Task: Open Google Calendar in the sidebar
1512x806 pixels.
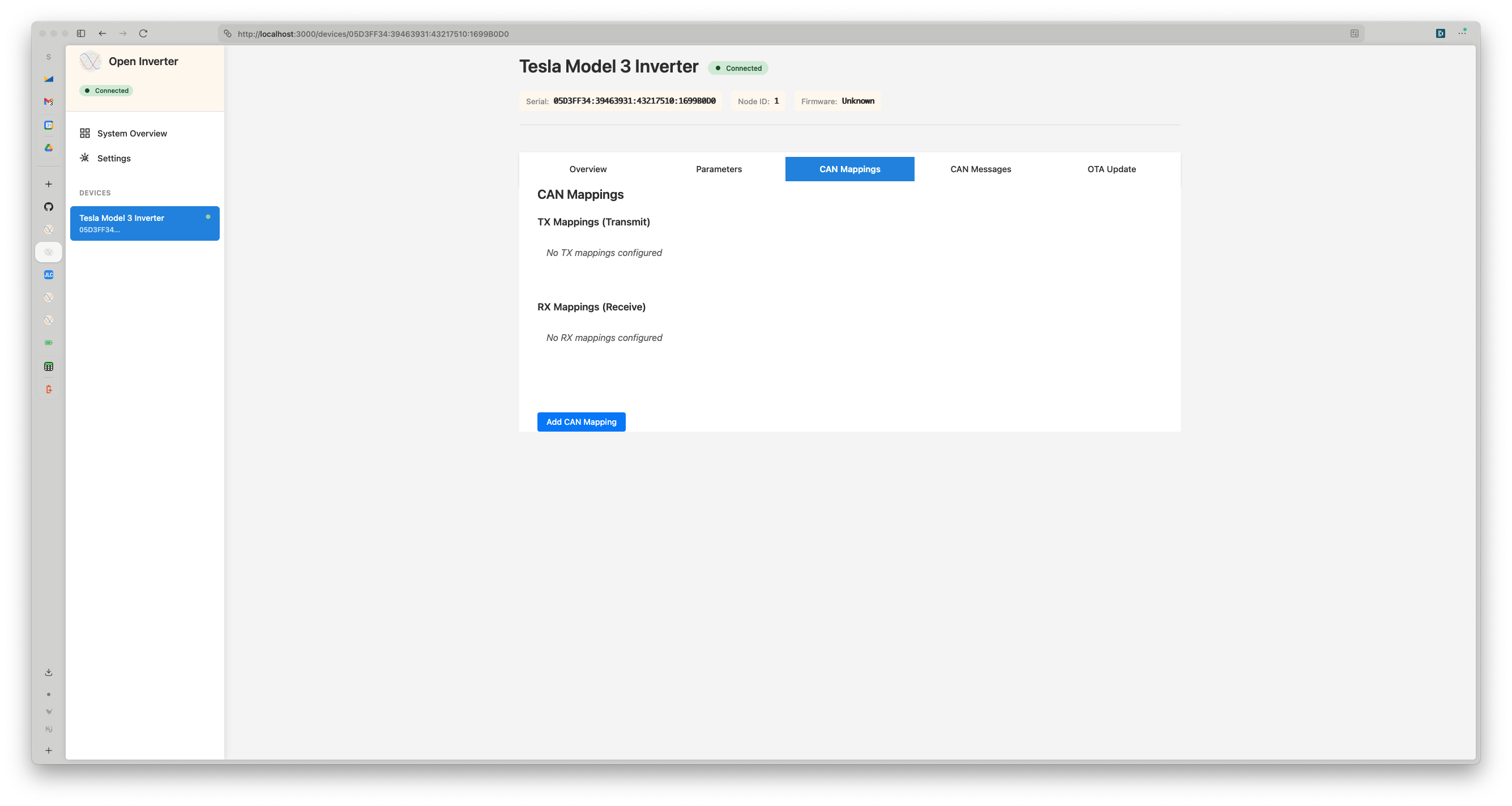Action: (x=49, y=125)
